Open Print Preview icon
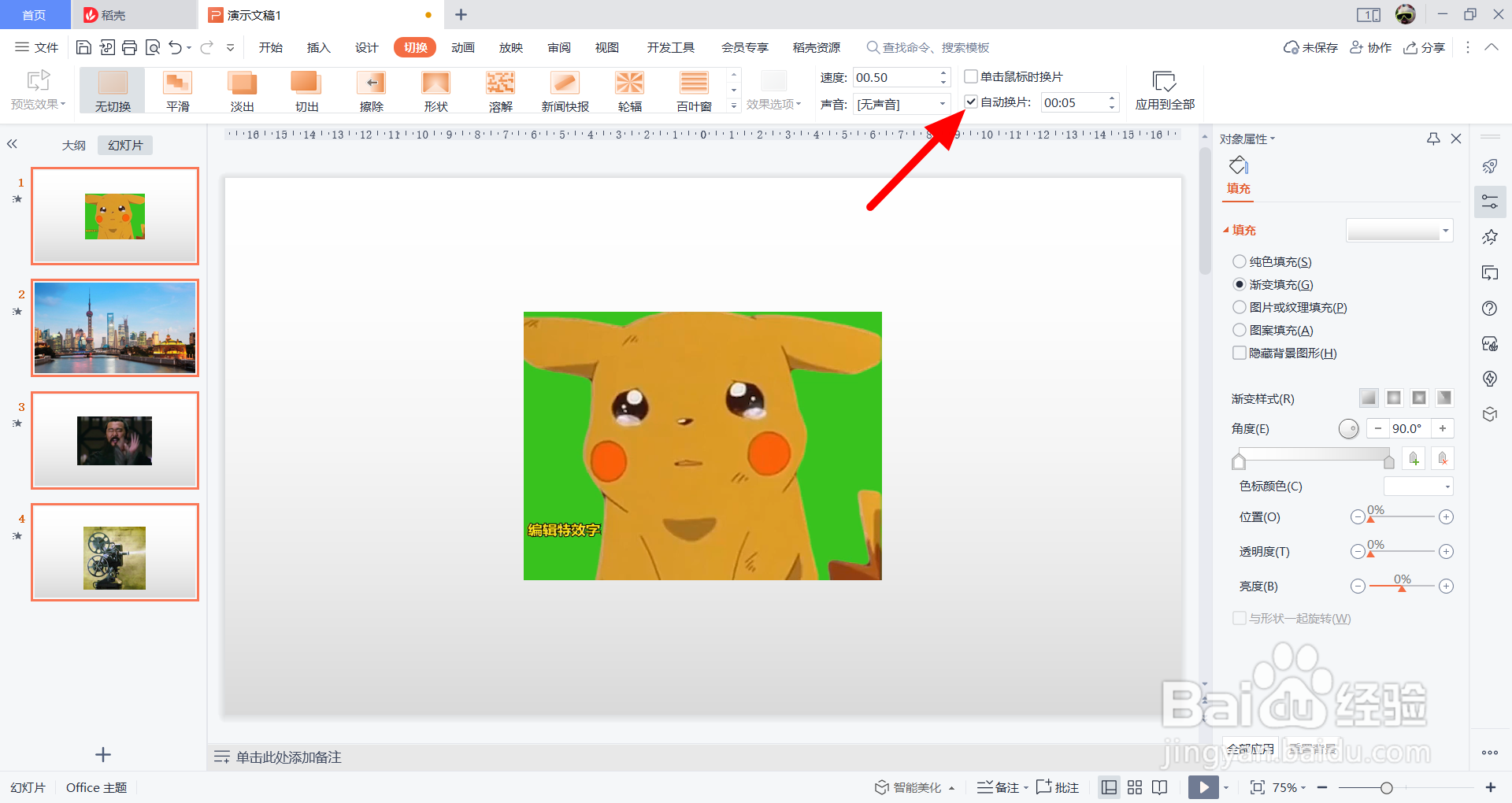This screenshot has width=1512, height=803. (x=153, y=47)
